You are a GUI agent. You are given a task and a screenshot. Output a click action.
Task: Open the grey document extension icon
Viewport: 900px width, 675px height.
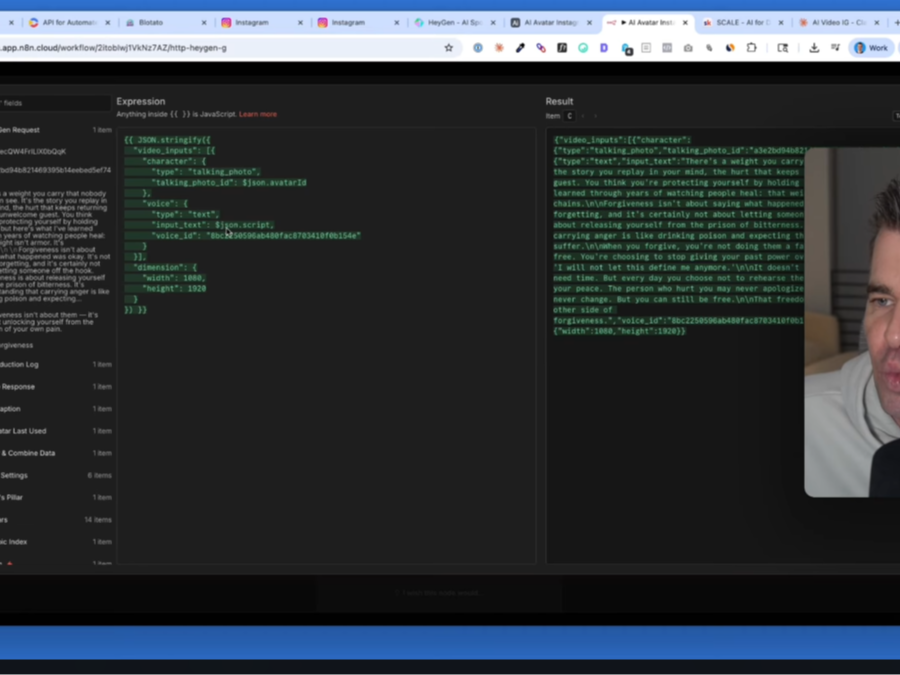pyautogui.click(x=646, y=48)
